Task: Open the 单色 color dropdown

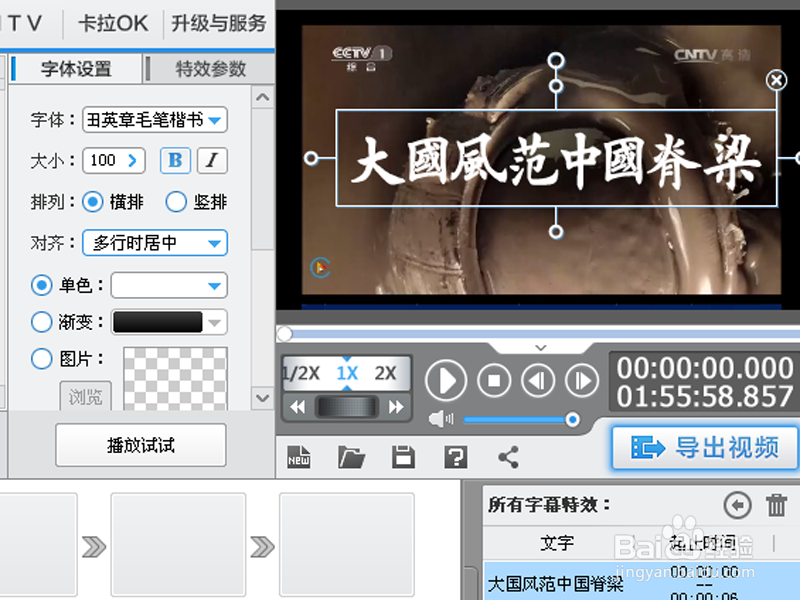Action: pos(169,285)
